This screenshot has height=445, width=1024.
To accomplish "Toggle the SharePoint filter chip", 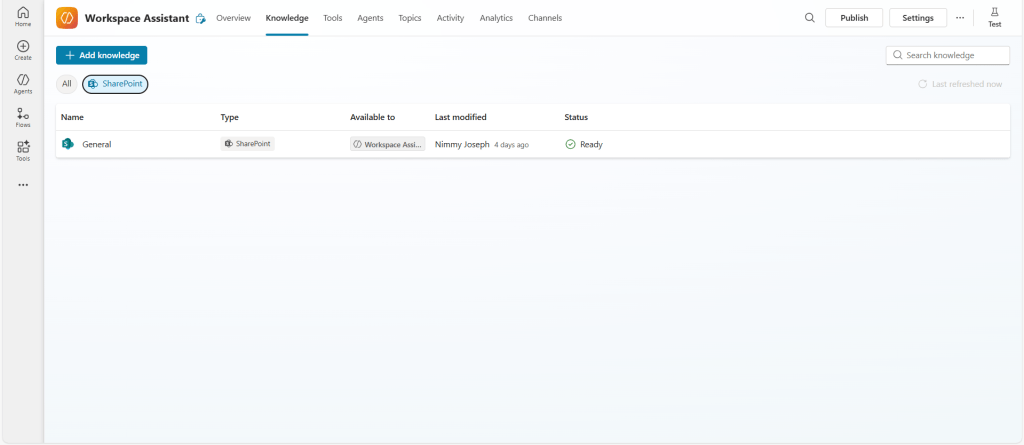I will [115, 84].
